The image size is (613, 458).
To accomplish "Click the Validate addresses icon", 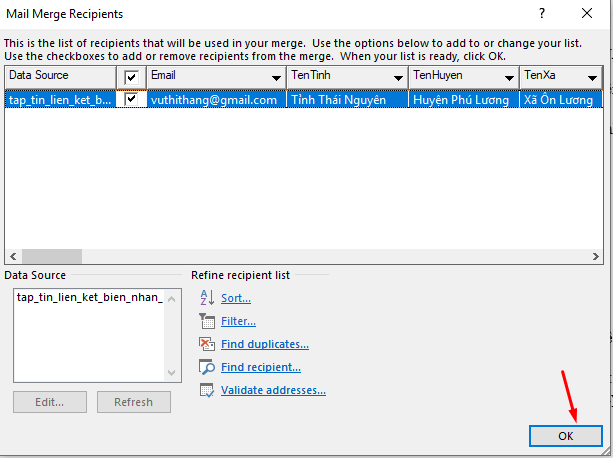I will [x=207, y=390].
